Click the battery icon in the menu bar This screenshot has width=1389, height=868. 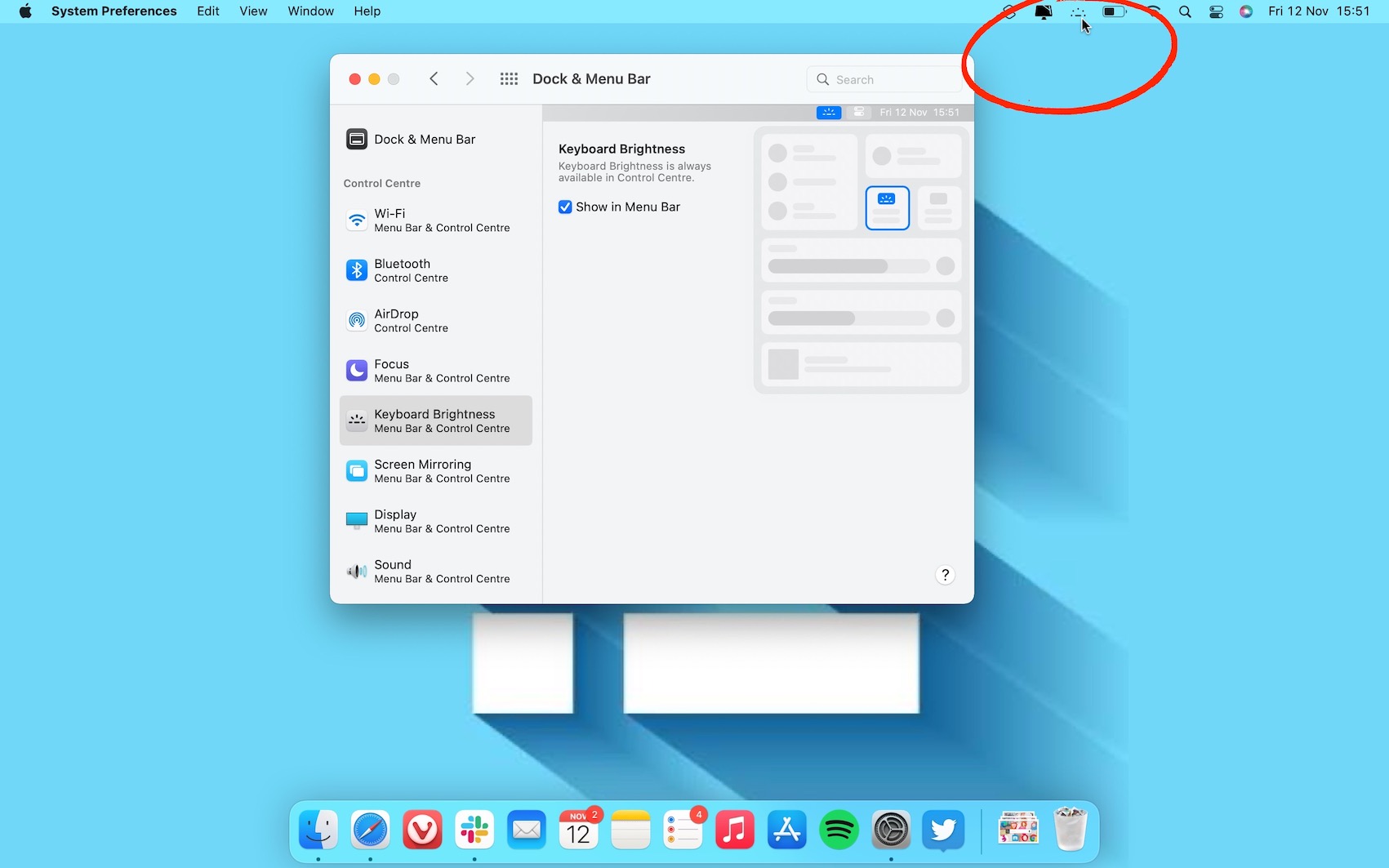[x=1113, y=11]
